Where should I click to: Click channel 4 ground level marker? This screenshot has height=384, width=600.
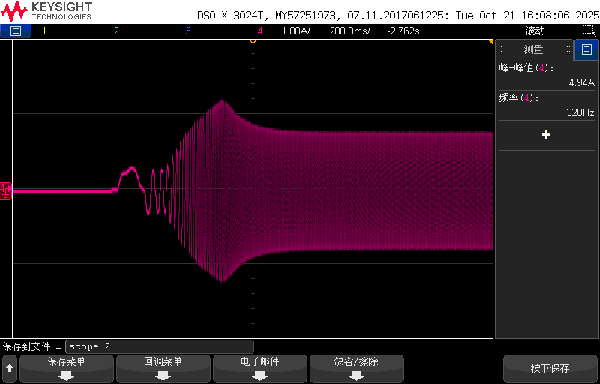click(6, 191)
